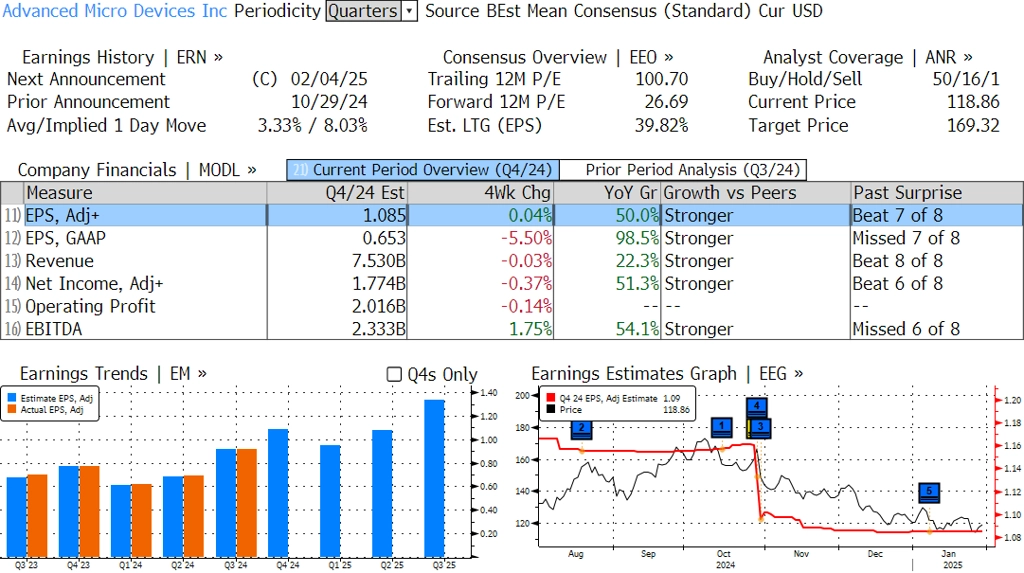Screen dimensions: 1024x573
Task: Click the Cur USD currency field
Action: pos(790,11)
